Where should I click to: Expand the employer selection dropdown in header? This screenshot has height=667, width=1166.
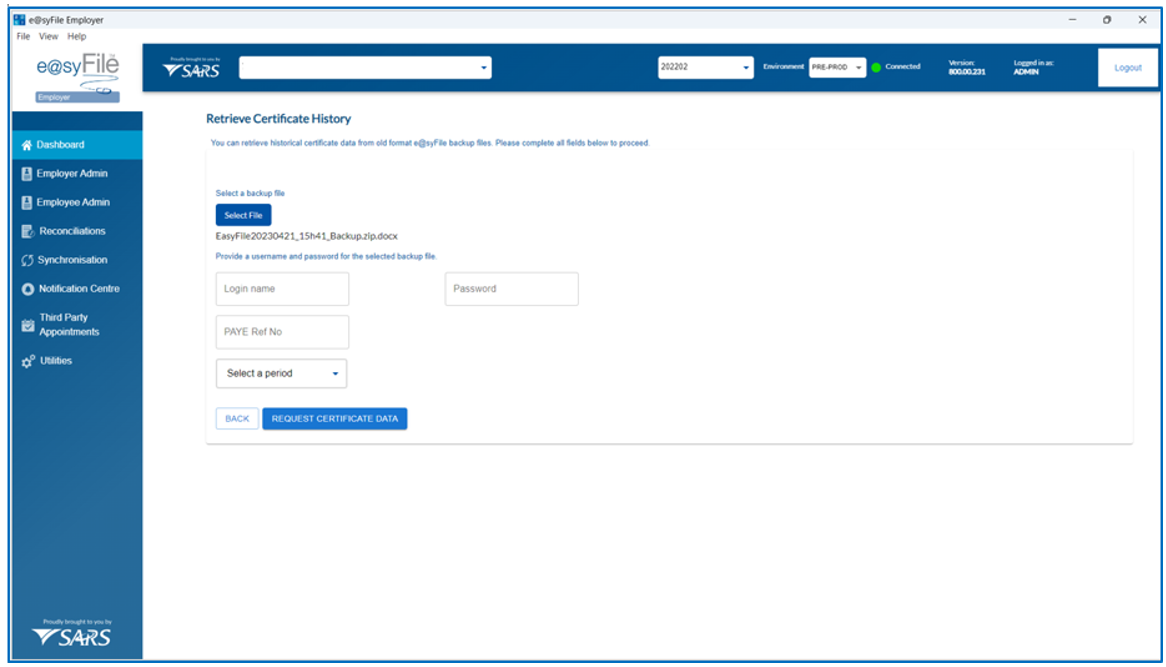(x=365, y=67)
